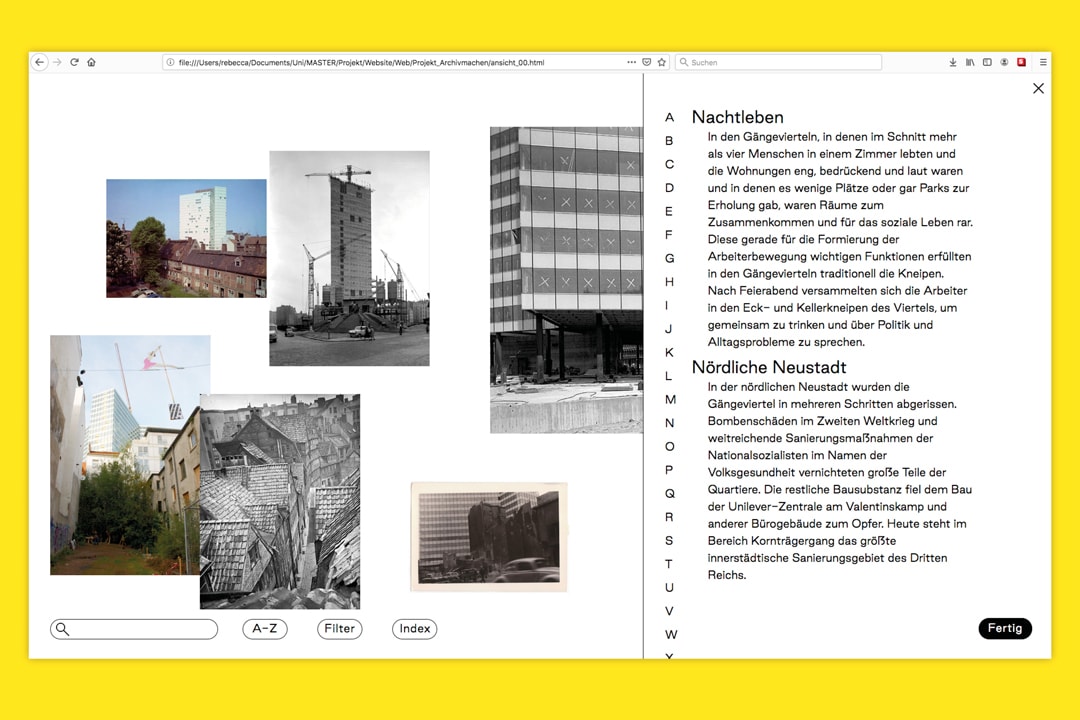Open page actions three-dot menu
The width and height of the screenshot is (1080, 720).
pyautogui.click(x=632, y=62)
